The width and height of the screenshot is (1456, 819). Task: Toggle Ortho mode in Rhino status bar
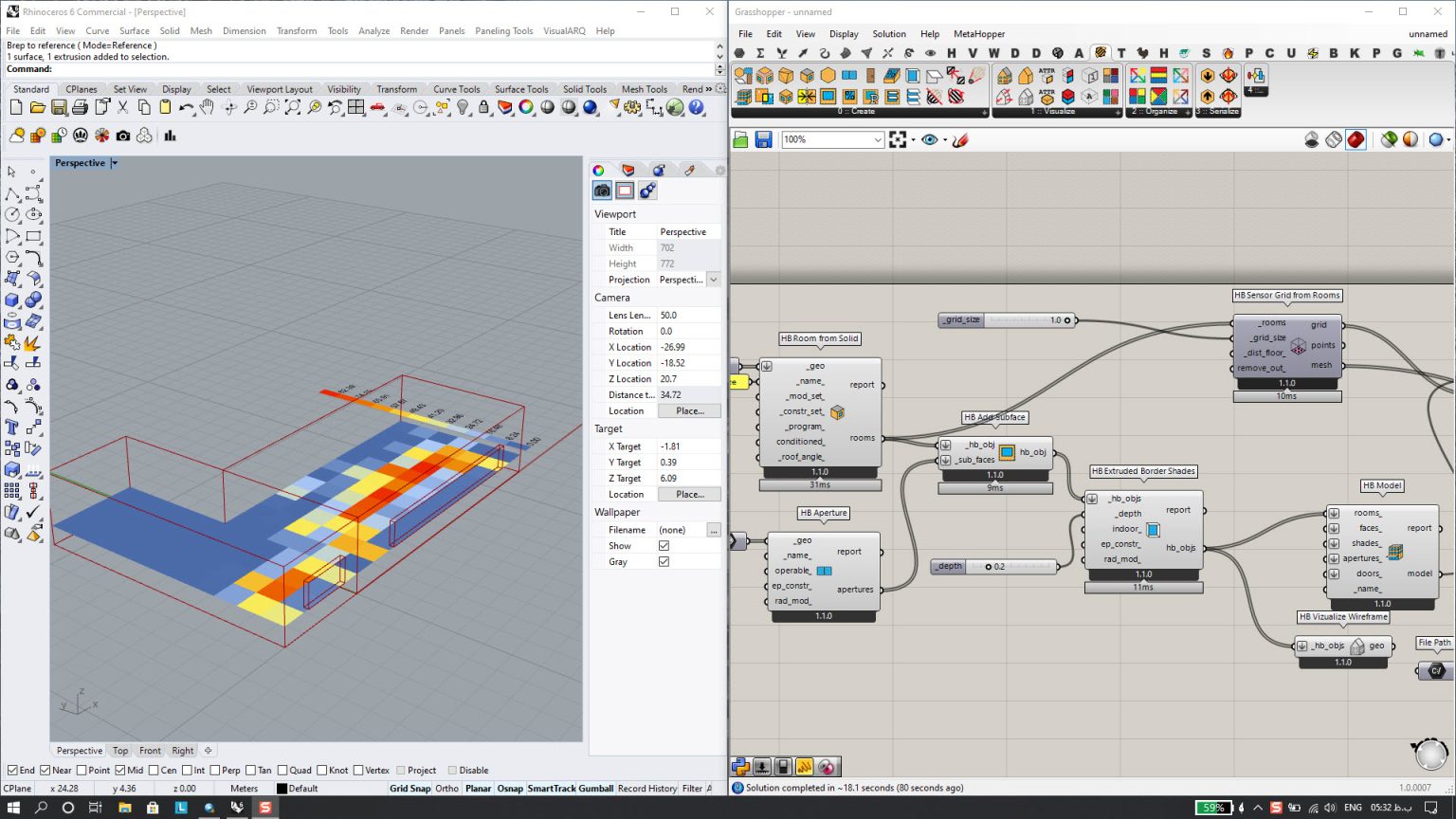[446, 788]
